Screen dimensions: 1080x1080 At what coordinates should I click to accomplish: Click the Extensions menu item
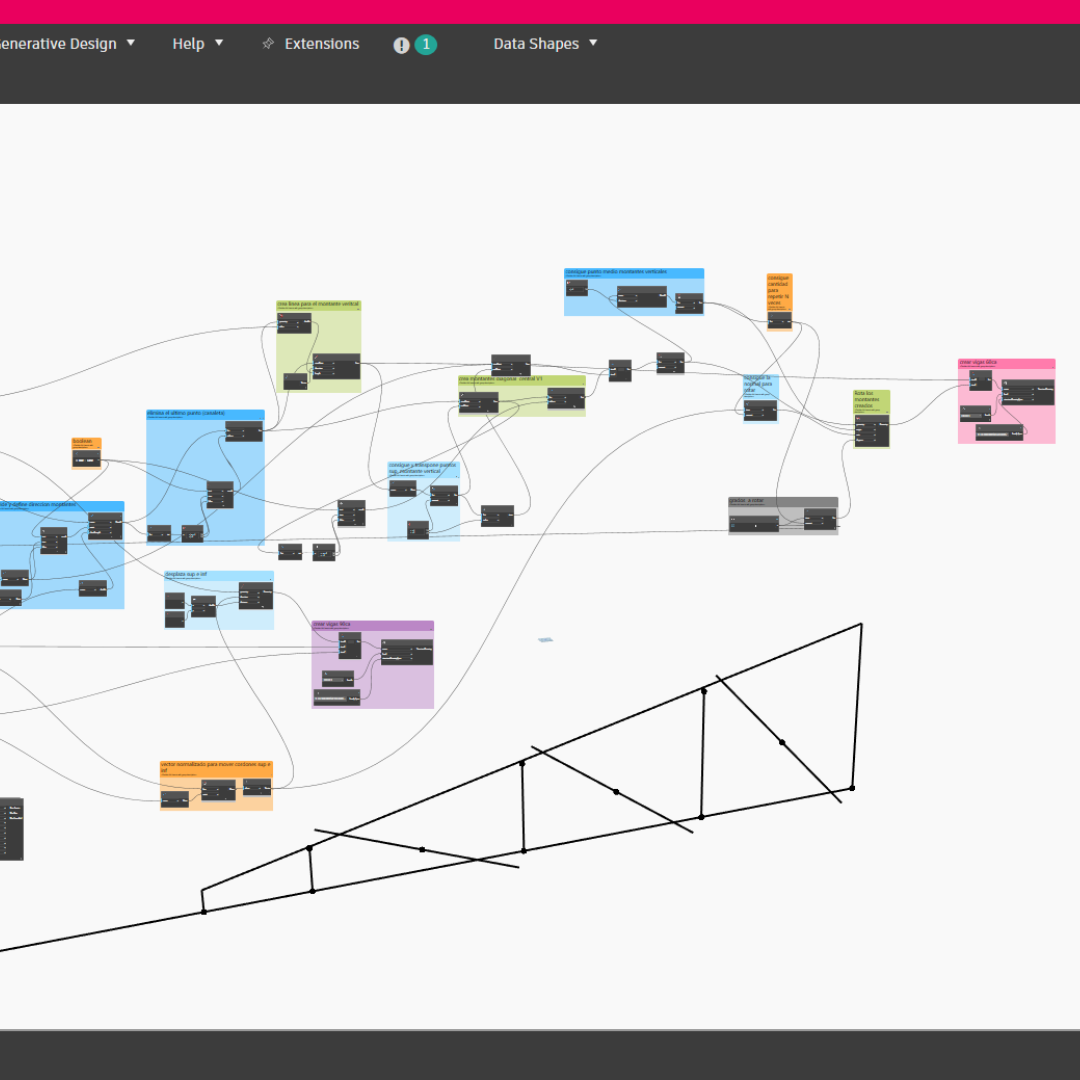point(321,44)
